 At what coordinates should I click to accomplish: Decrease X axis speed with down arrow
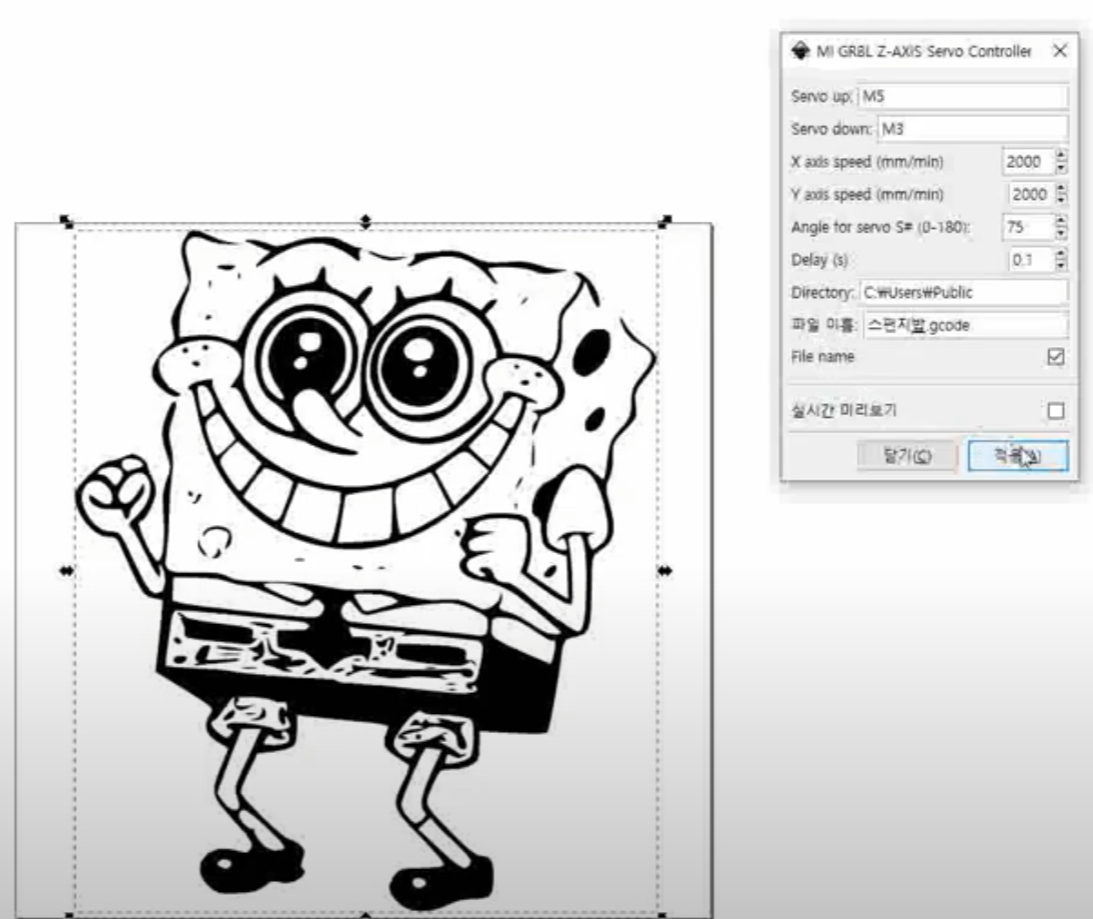pos(1061,168)
